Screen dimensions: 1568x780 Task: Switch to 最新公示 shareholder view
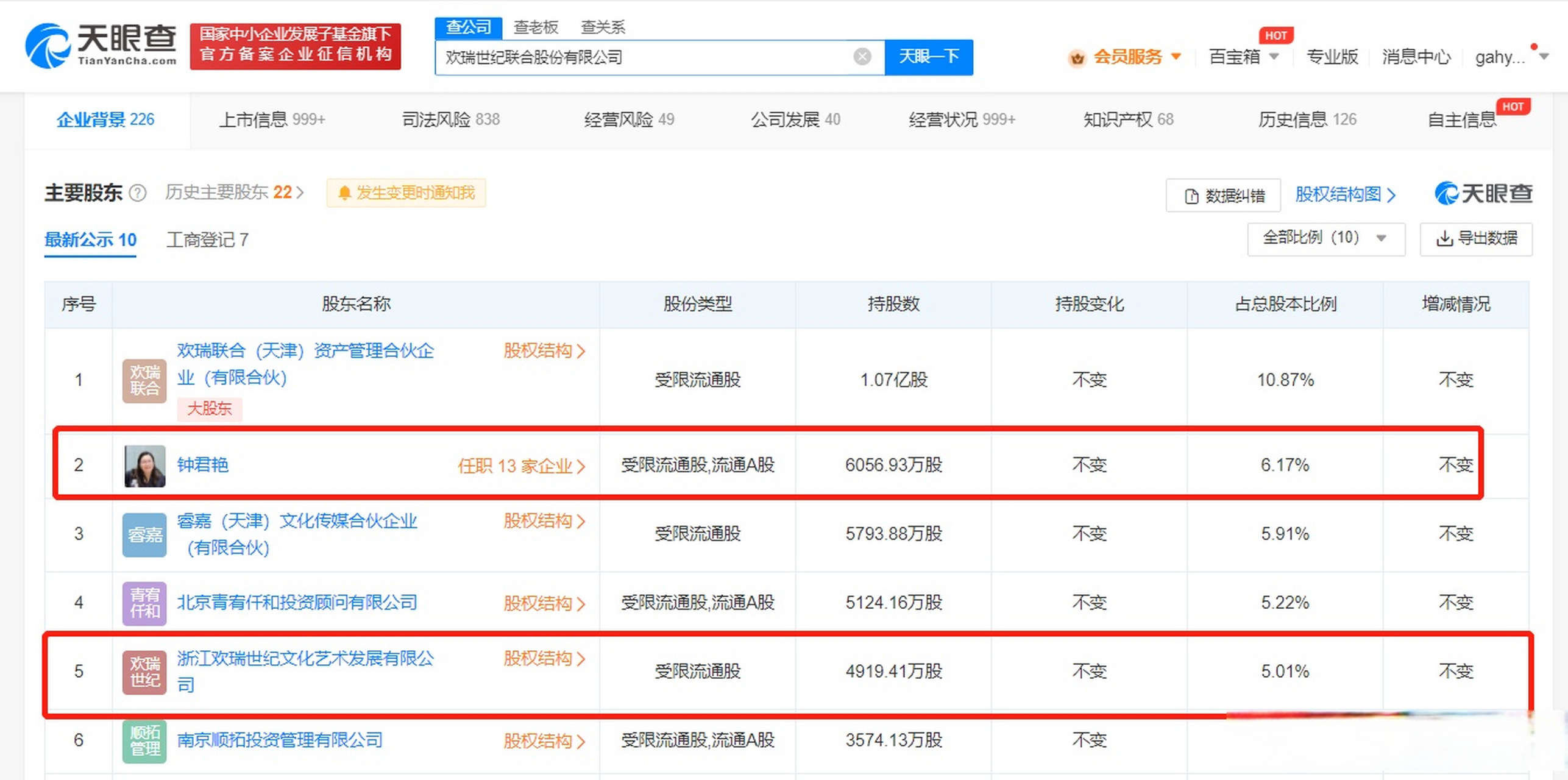coord(90,240)
